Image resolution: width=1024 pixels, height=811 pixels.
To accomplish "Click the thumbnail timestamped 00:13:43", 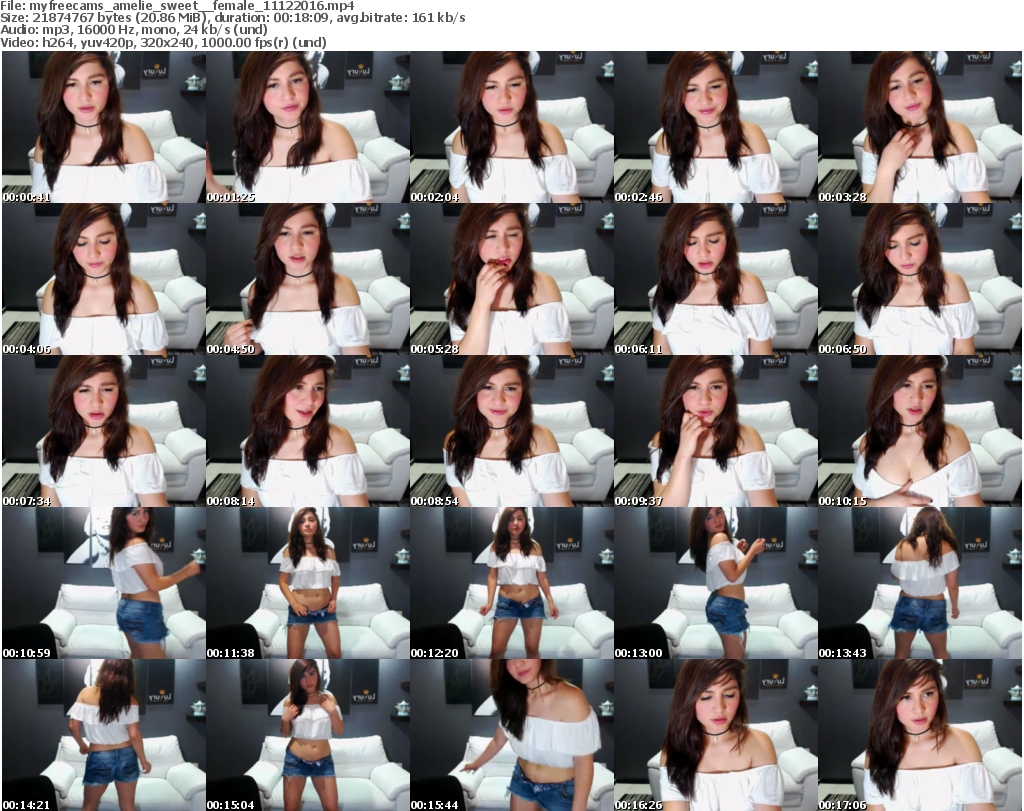I will click(x=919, y=583).
